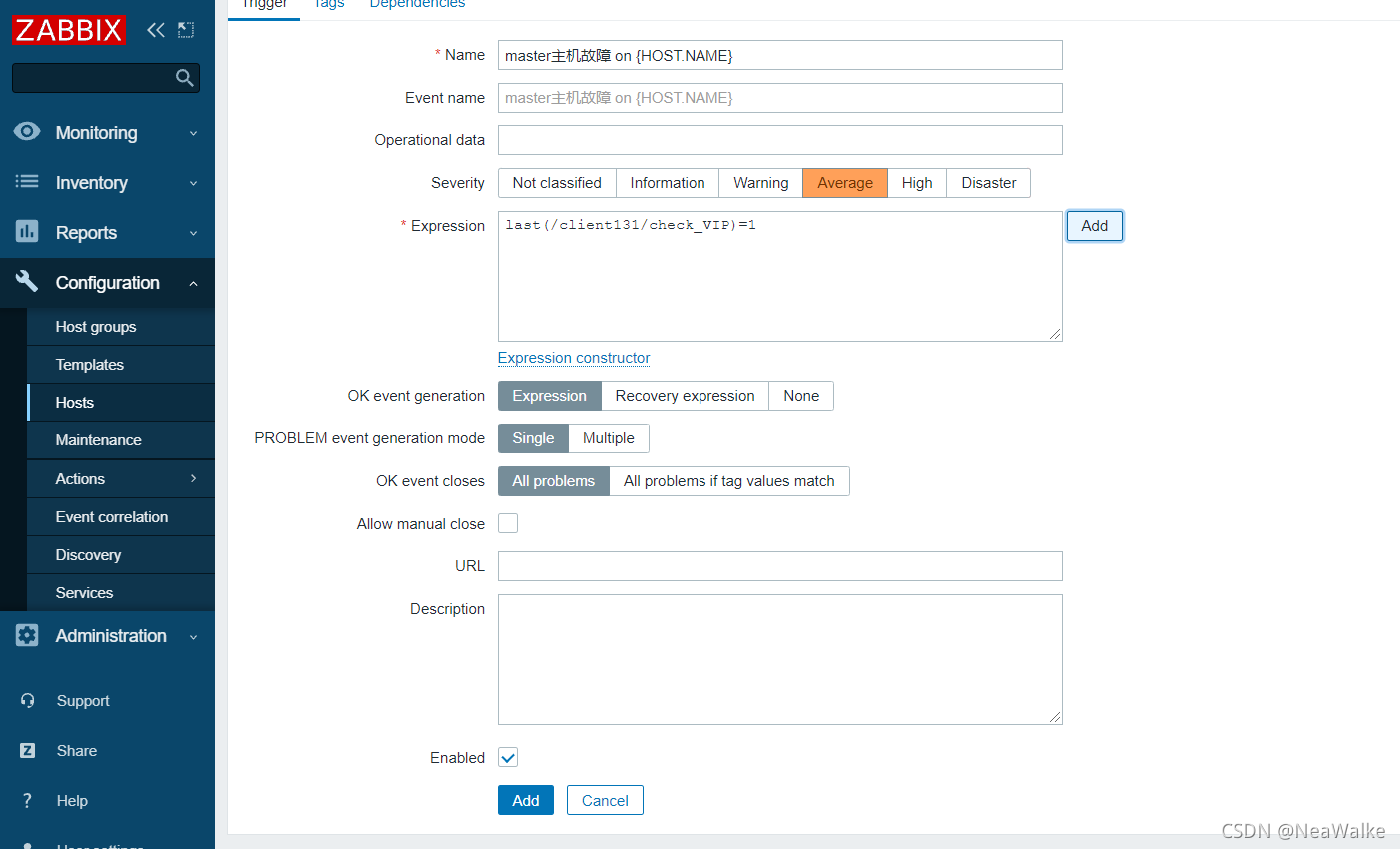The width and height of the screenshot is (1400, 849).
Task: Switch to the Dependencies tab
Action: (x=417, y=5)
